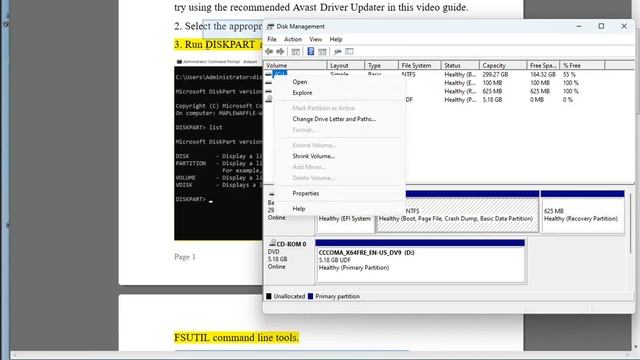
Task: Select the 625 MB Recovery Partition block
Action: 583,211
